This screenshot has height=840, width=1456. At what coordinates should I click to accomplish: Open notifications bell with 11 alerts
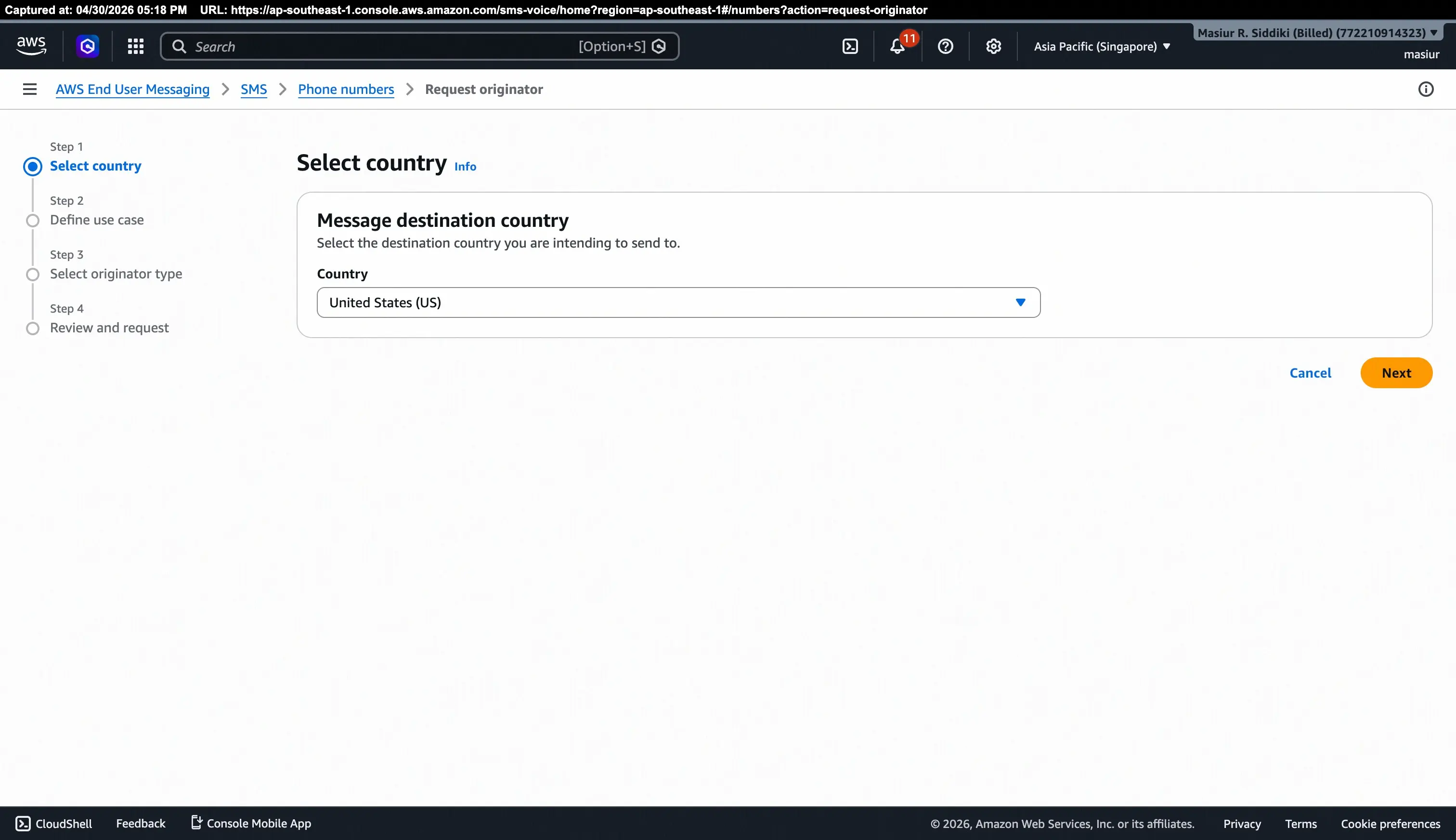(x=898, y=46)
